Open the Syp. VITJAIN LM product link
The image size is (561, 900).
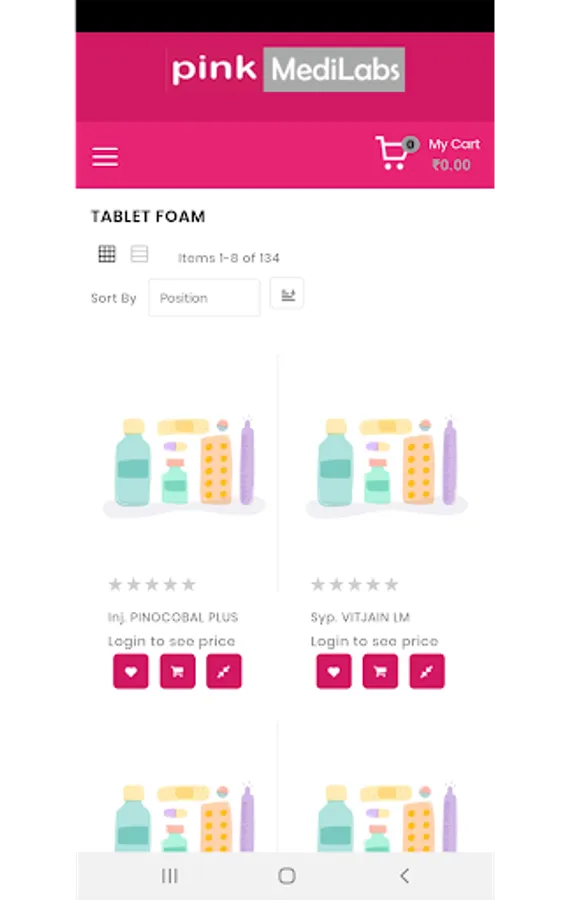tap(360, 617)
